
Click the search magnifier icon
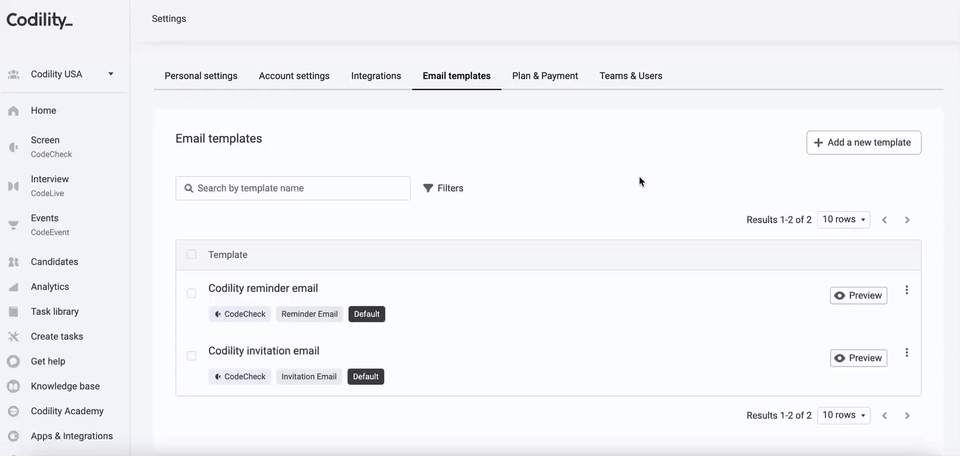(189, 189)
